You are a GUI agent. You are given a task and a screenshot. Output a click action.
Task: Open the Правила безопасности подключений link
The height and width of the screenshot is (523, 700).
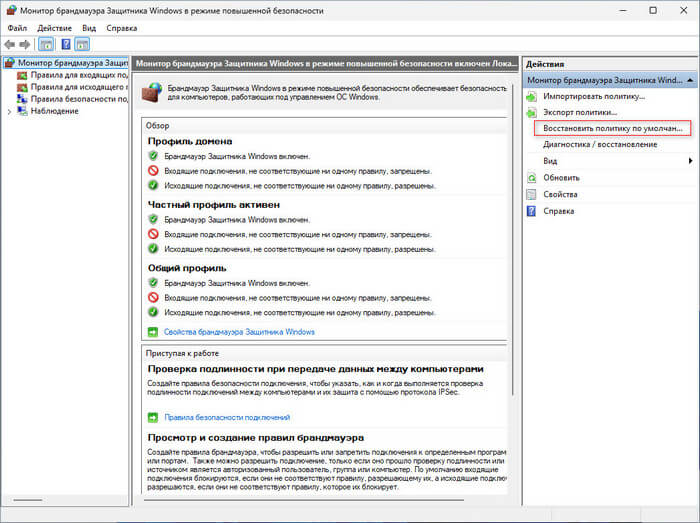coord(227,417)
